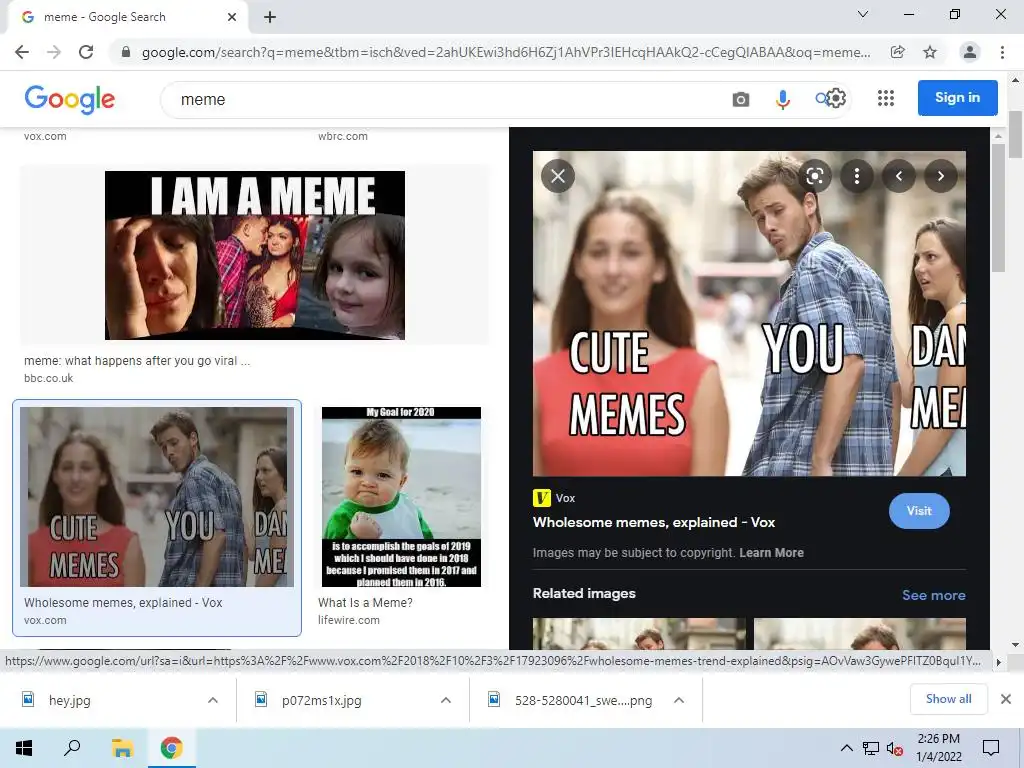Open Google apps grid

pyautogui.click(x=886, y=98)
